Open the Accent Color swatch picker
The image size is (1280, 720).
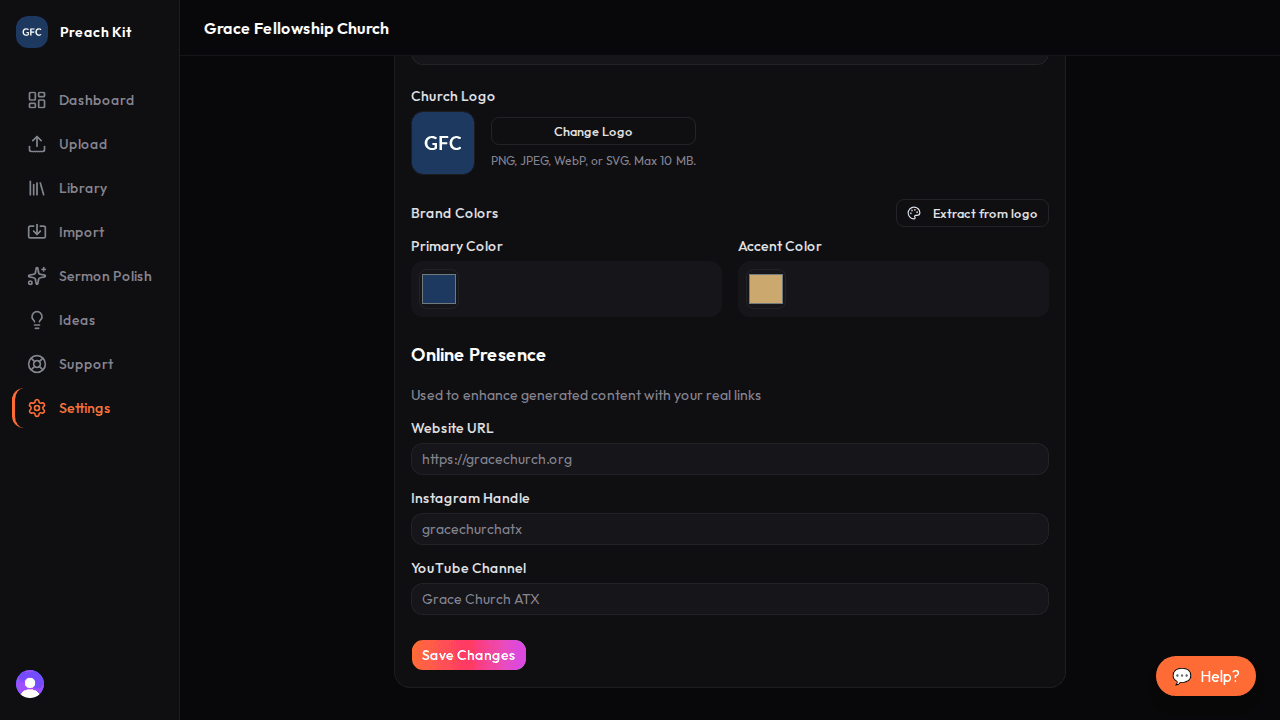click(x=765, y=289)
